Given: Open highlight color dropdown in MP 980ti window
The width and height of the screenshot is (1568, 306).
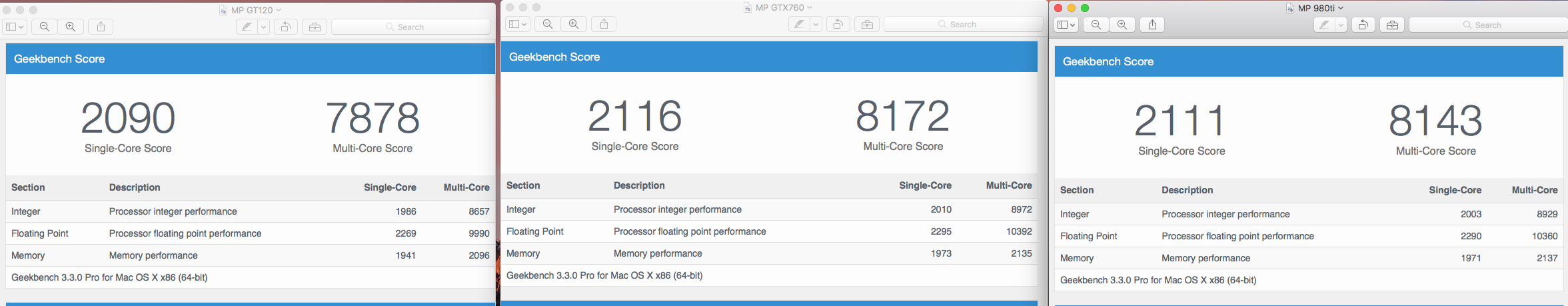Looking at the screenshot, I should tap(1341, 25).
